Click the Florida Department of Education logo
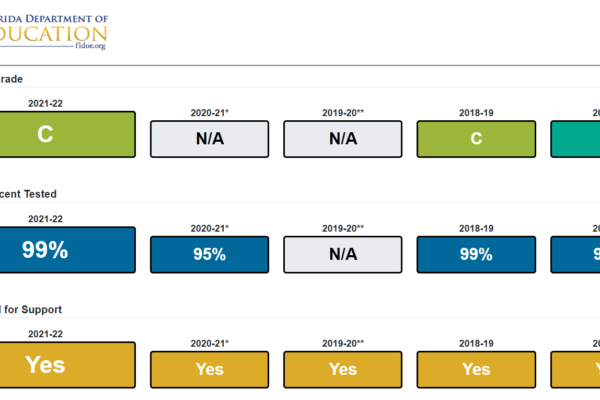 click(x=54, y=32)
